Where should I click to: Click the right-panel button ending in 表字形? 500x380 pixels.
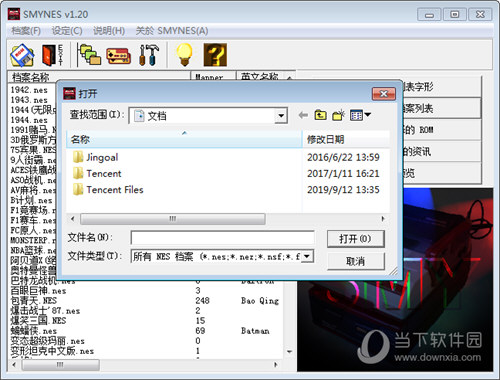[442, 87]
